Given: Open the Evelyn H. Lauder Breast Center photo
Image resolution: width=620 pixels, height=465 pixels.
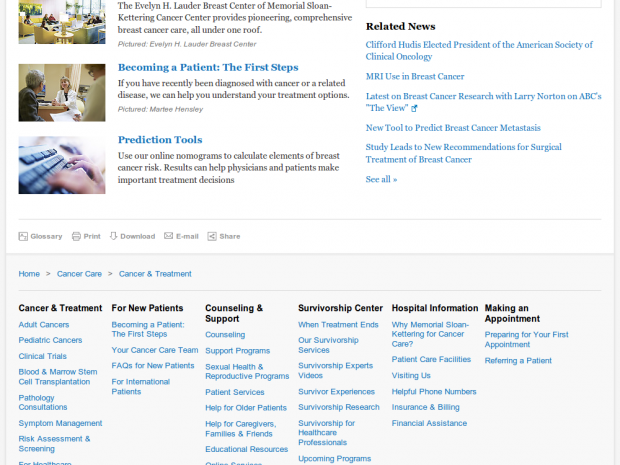Looking at the screenshot, I should click(62, 22).
